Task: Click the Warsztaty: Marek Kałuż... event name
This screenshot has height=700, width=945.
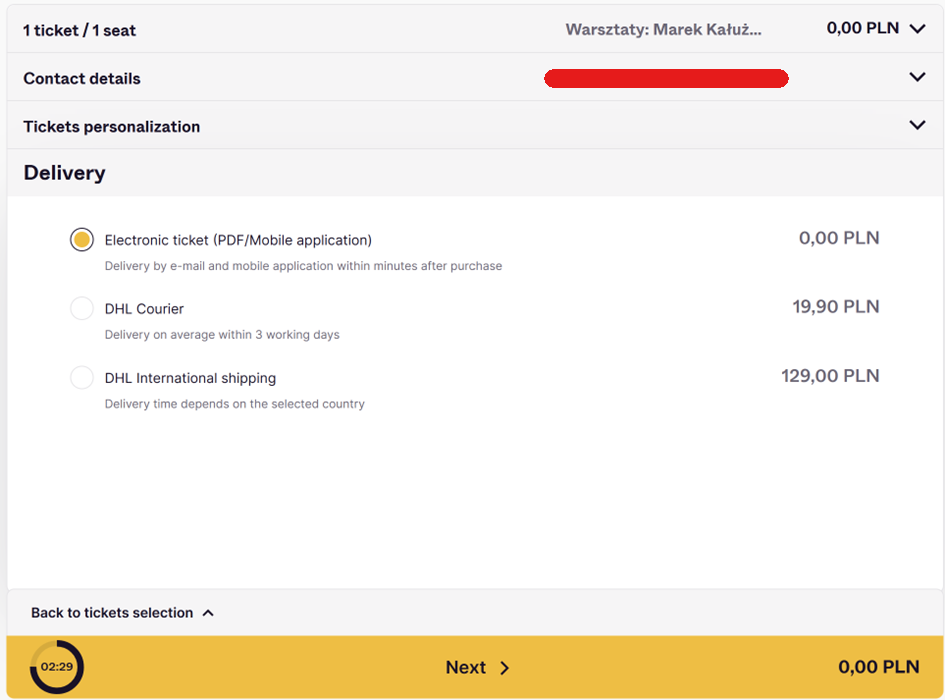Action: (664, 30)
